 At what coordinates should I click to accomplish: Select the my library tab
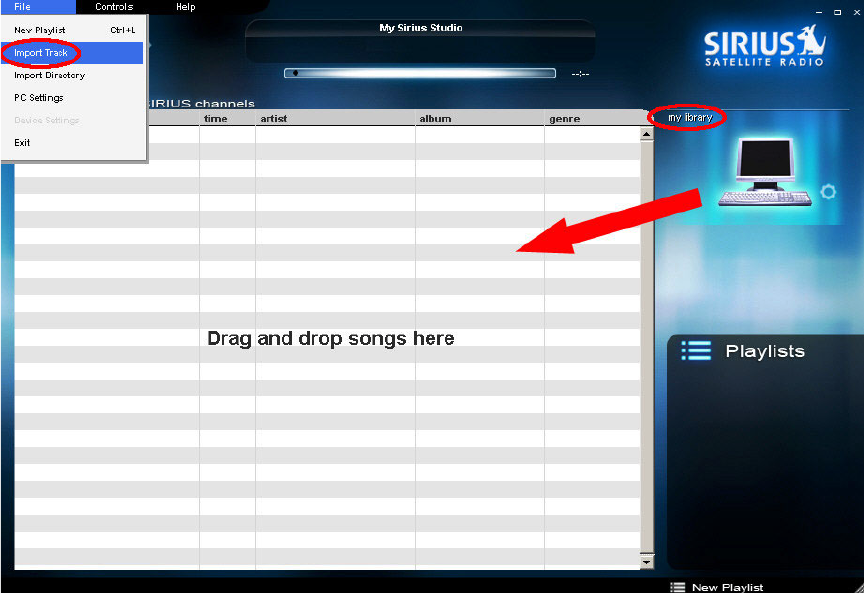(x=690, y=117)
